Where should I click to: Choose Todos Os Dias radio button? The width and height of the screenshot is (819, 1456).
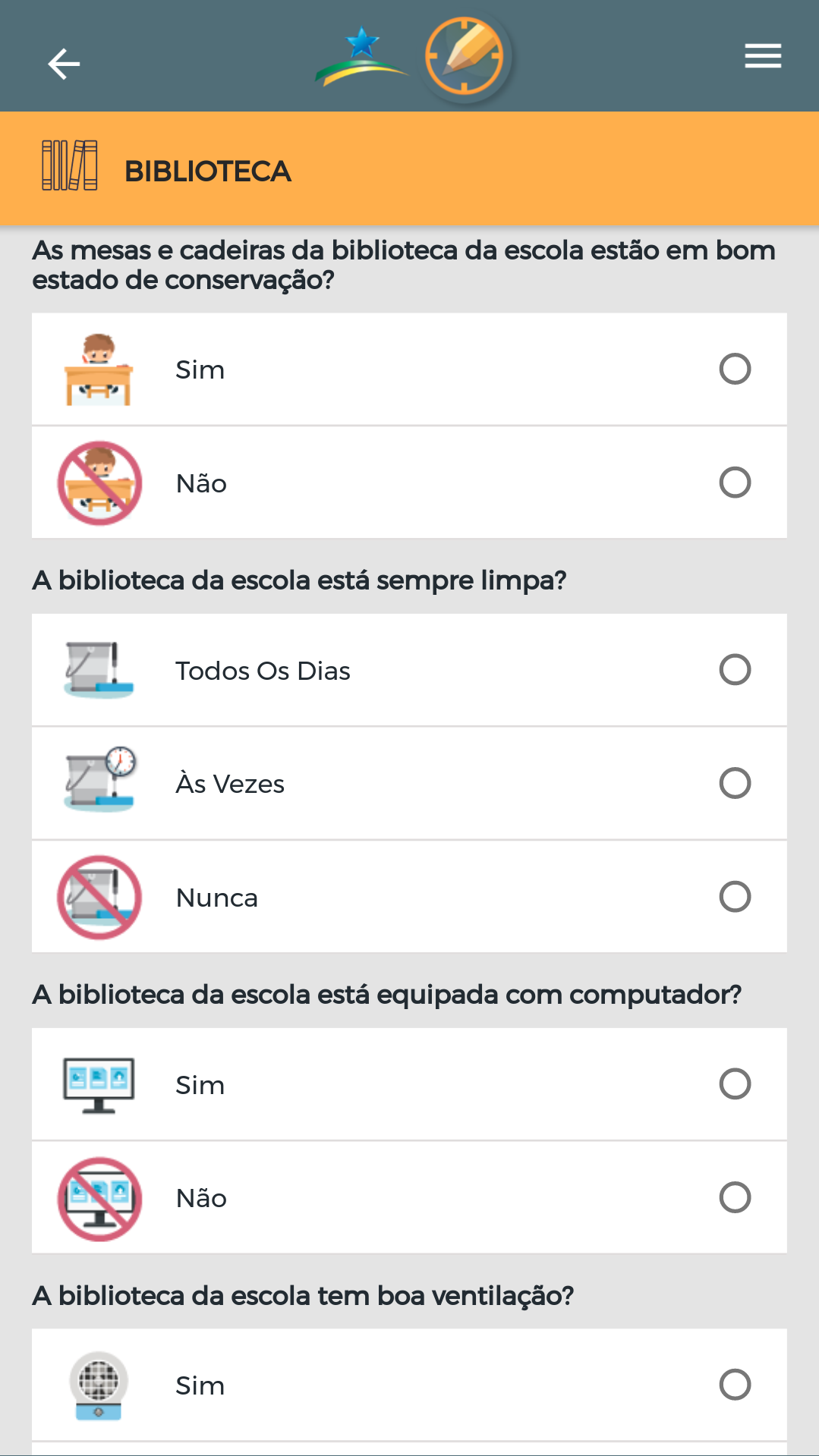[x=735, y=670]
